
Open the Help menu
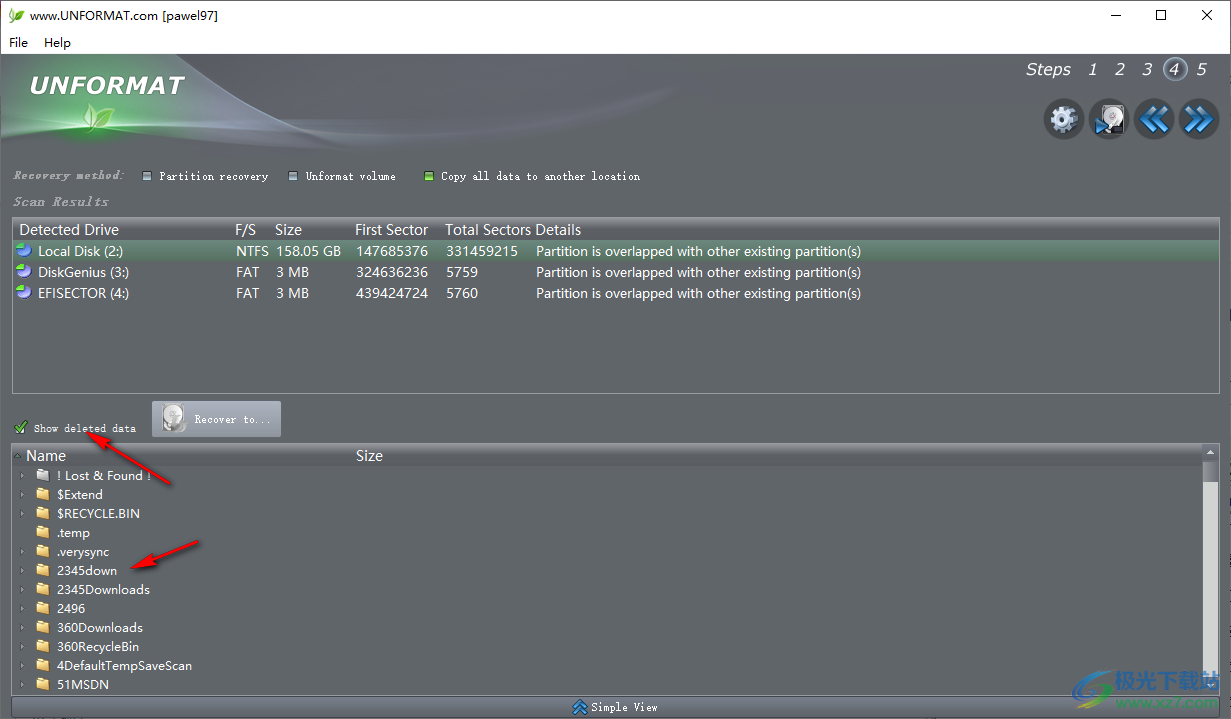click(x=57, y=42)
